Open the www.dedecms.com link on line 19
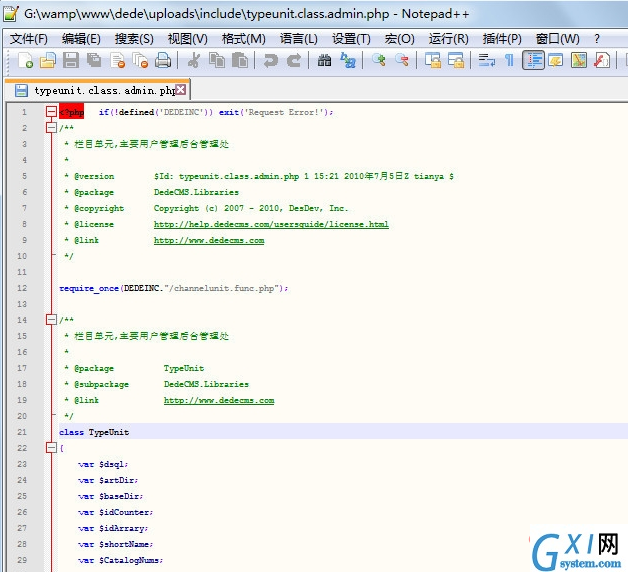 pos(219,400)
